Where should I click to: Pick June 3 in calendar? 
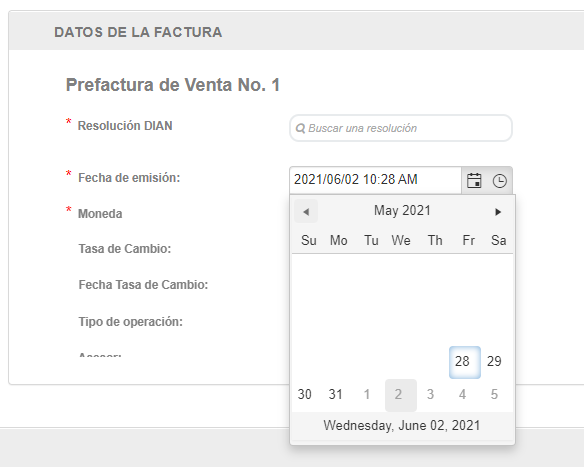(431, 394)
